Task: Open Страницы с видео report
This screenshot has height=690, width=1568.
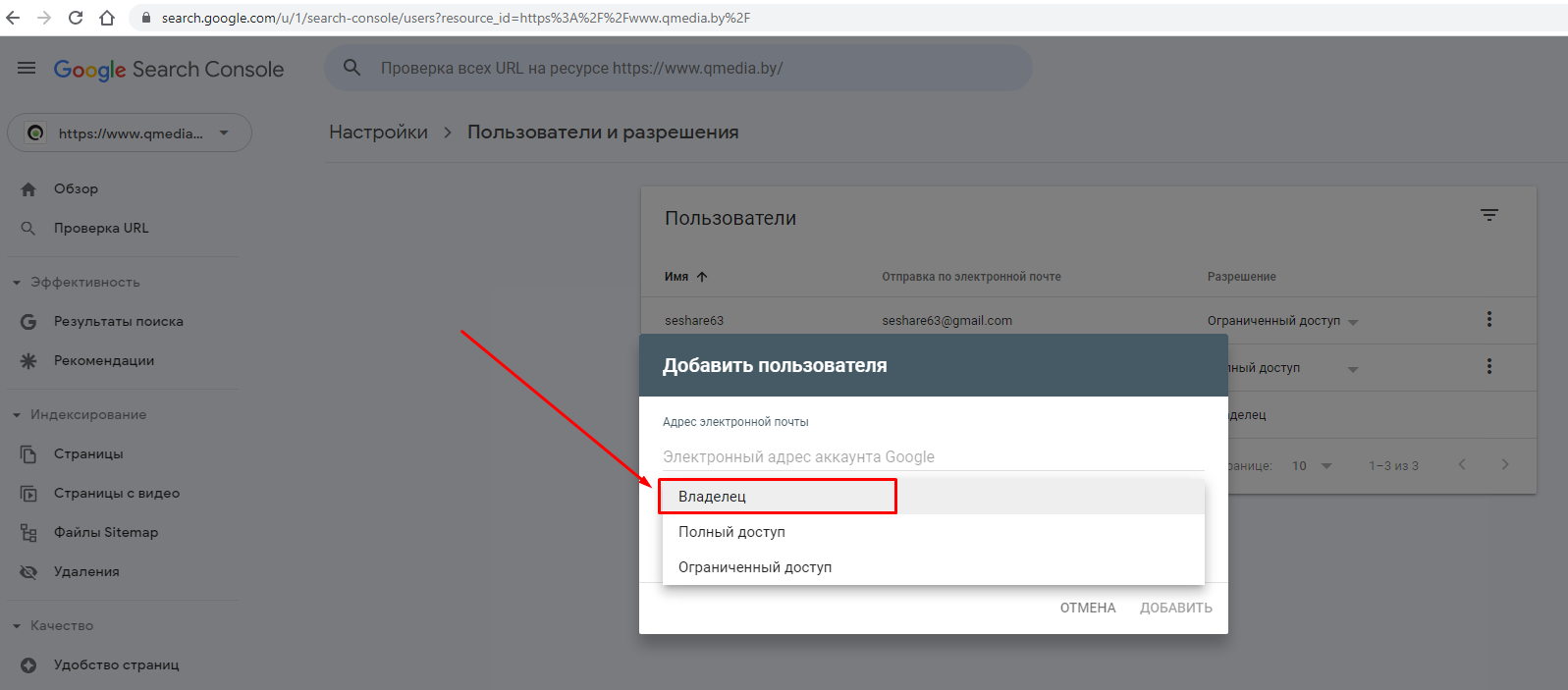Action: [x=117, y=493]
